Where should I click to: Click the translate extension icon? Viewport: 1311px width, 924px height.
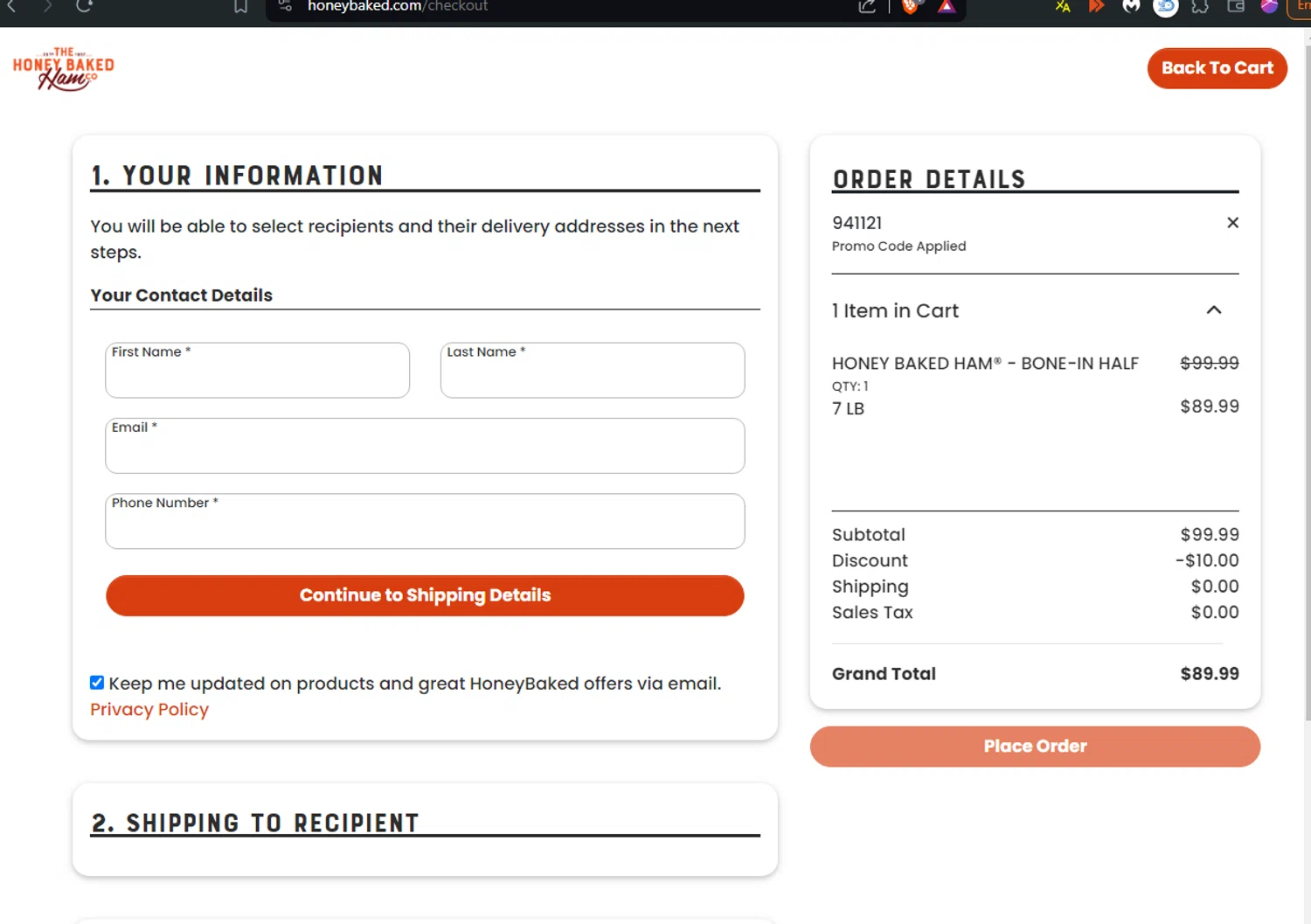[x=1063, y=6]
